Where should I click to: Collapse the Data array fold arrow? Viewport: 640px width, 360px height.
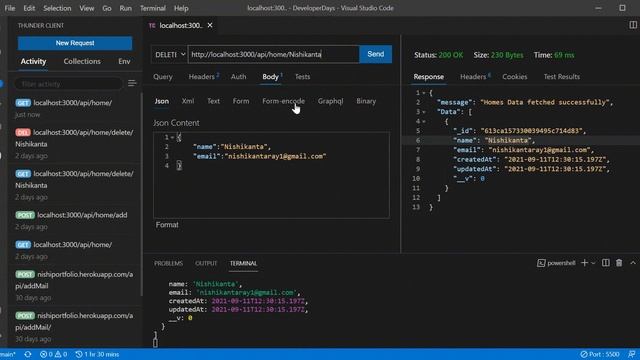pyautogui.click(x=424, y=112)
